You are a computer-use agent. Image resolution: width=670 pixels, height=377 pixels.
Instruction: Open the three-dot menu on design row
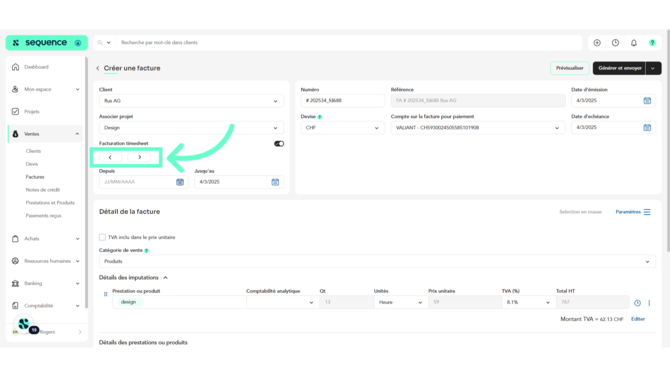[649, 303]
